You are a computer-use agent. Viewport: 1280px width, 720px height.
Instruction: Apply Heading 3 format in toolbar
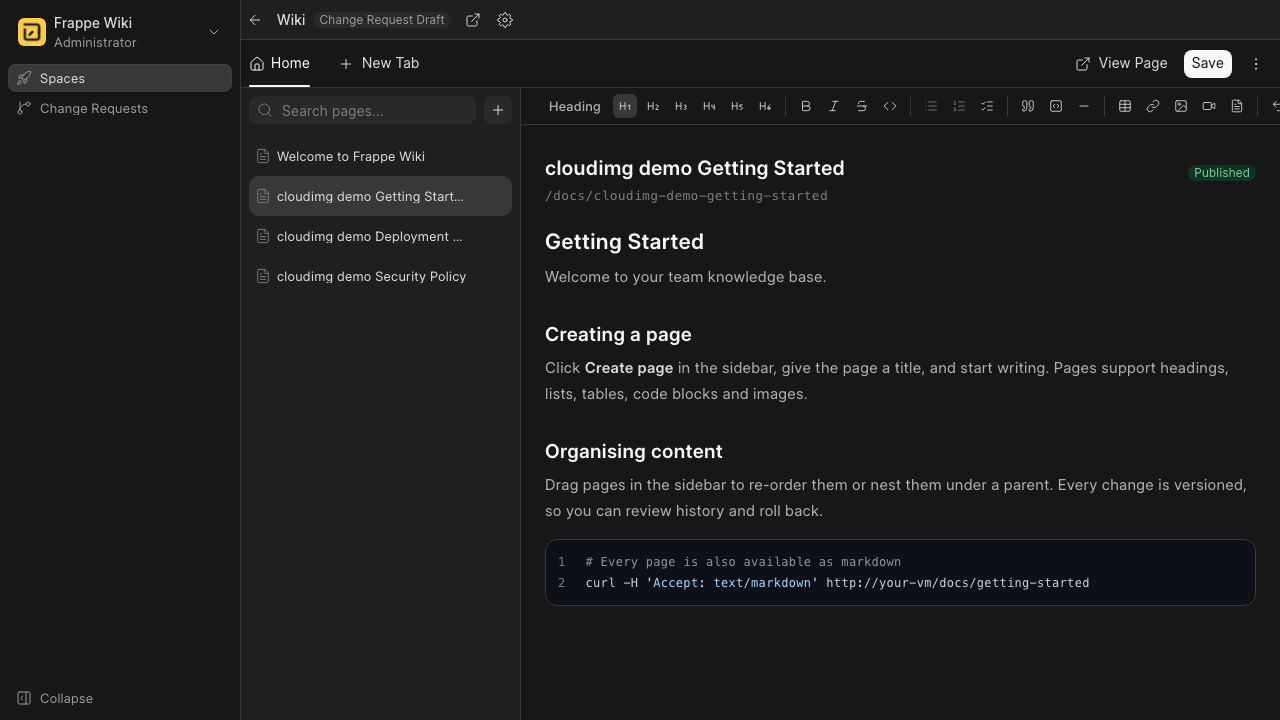coord(681,106)
